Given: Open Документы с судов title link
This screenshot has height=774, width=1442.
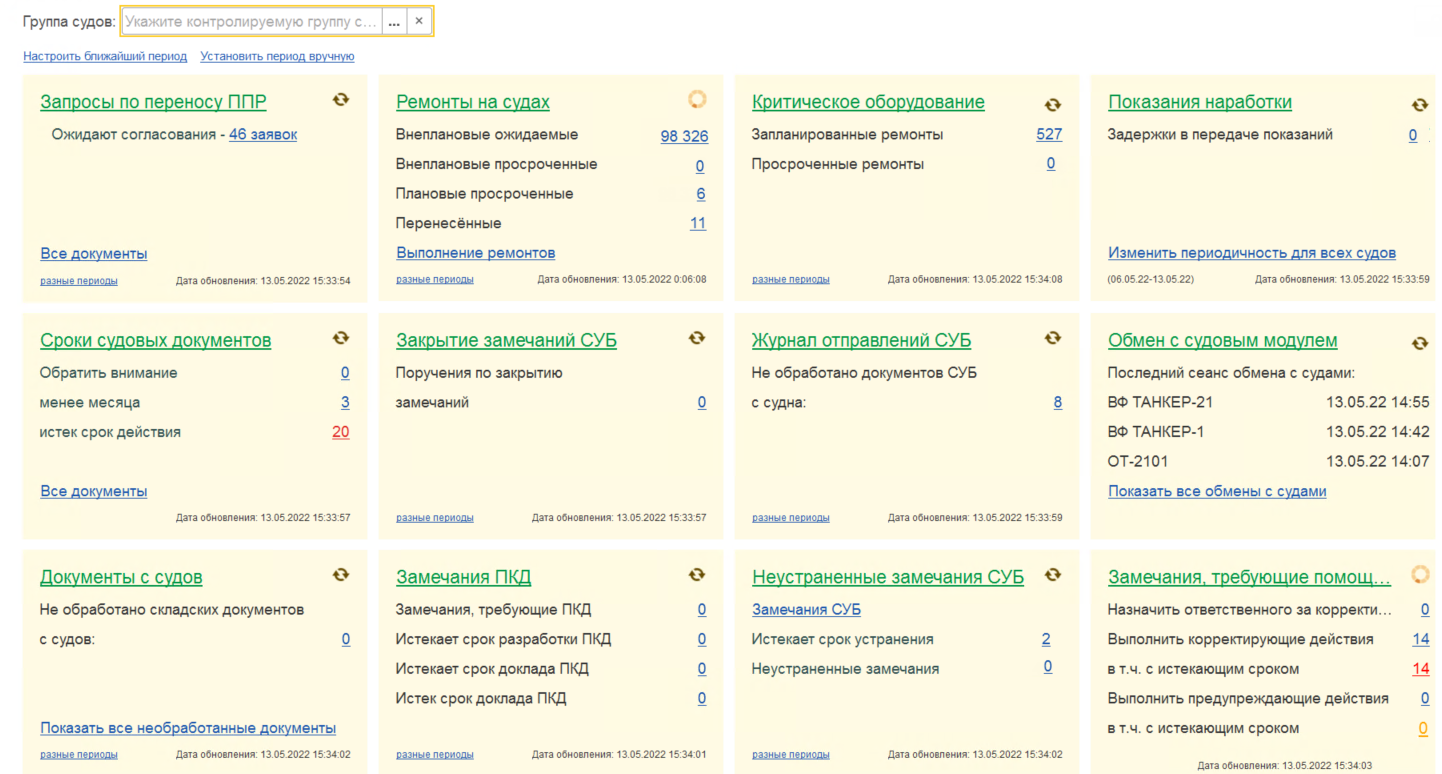Looking at the screenshot, I should point(121,578).
